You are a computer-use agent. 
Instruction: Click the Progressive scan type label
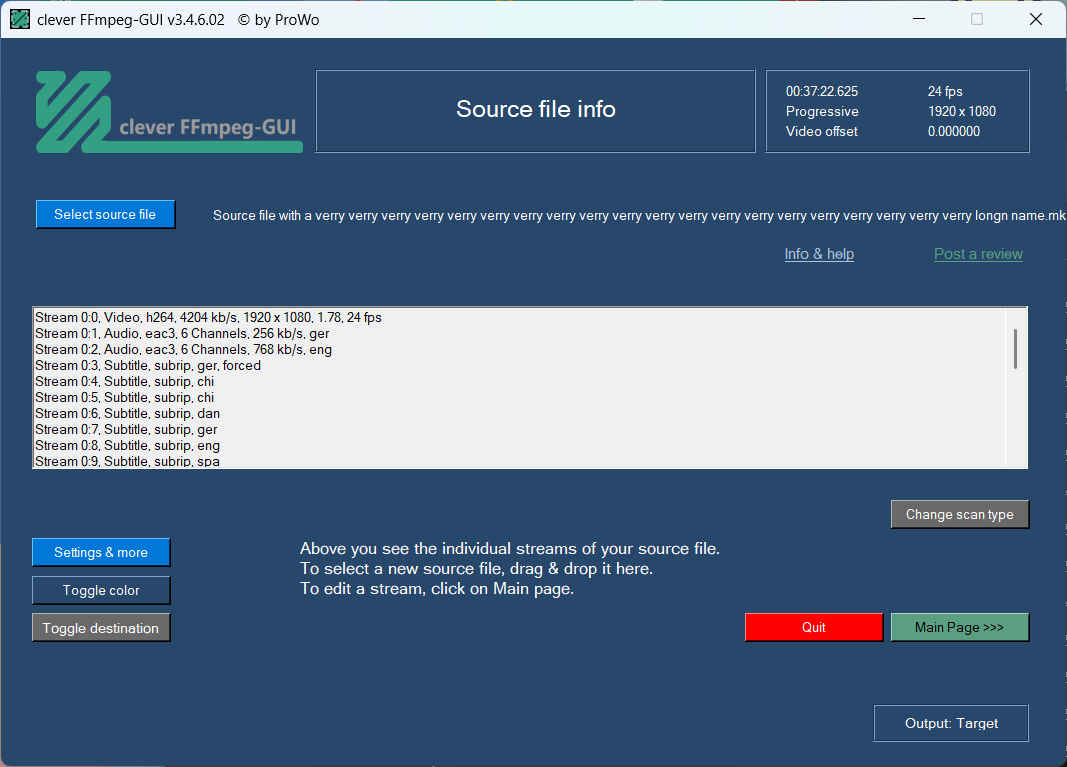[822, 111]
